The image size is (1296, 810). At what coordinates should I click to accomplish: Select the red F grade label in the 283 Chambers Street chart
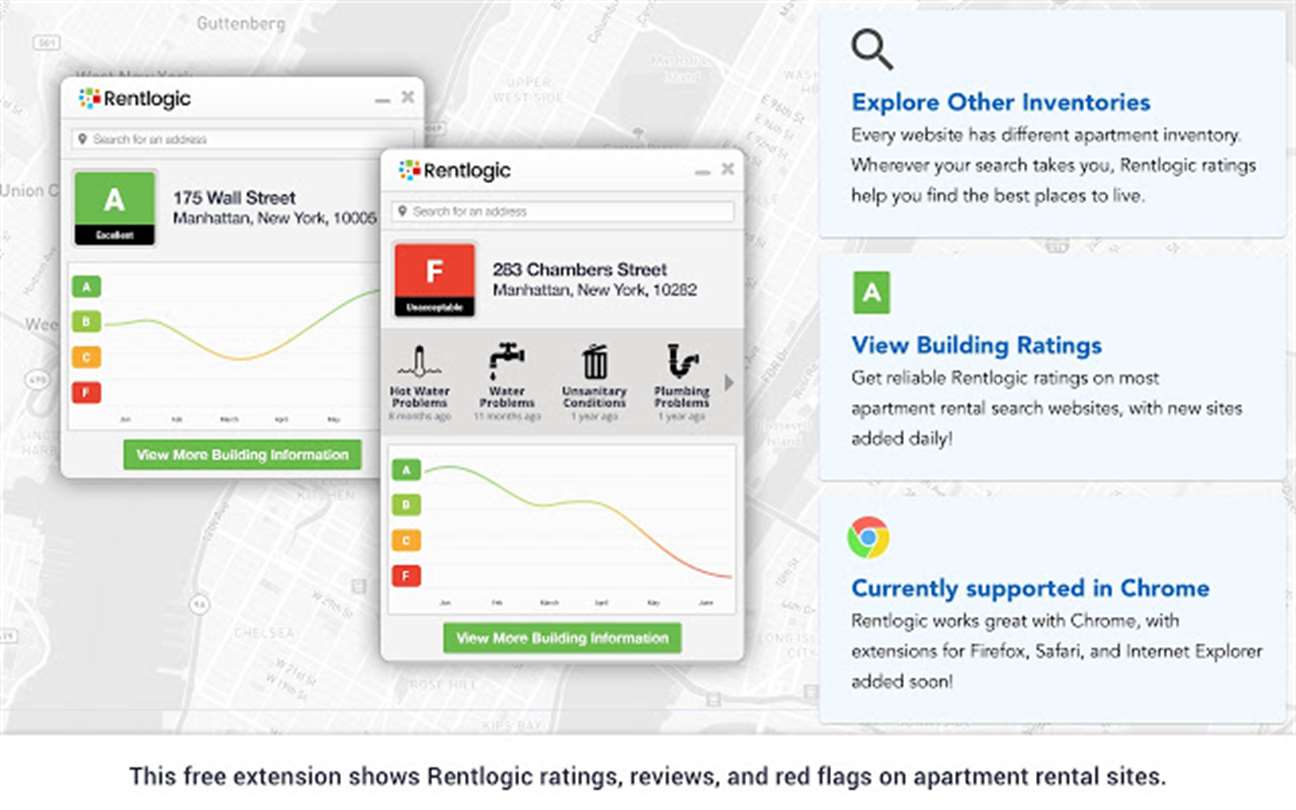(x=406, y=576)
